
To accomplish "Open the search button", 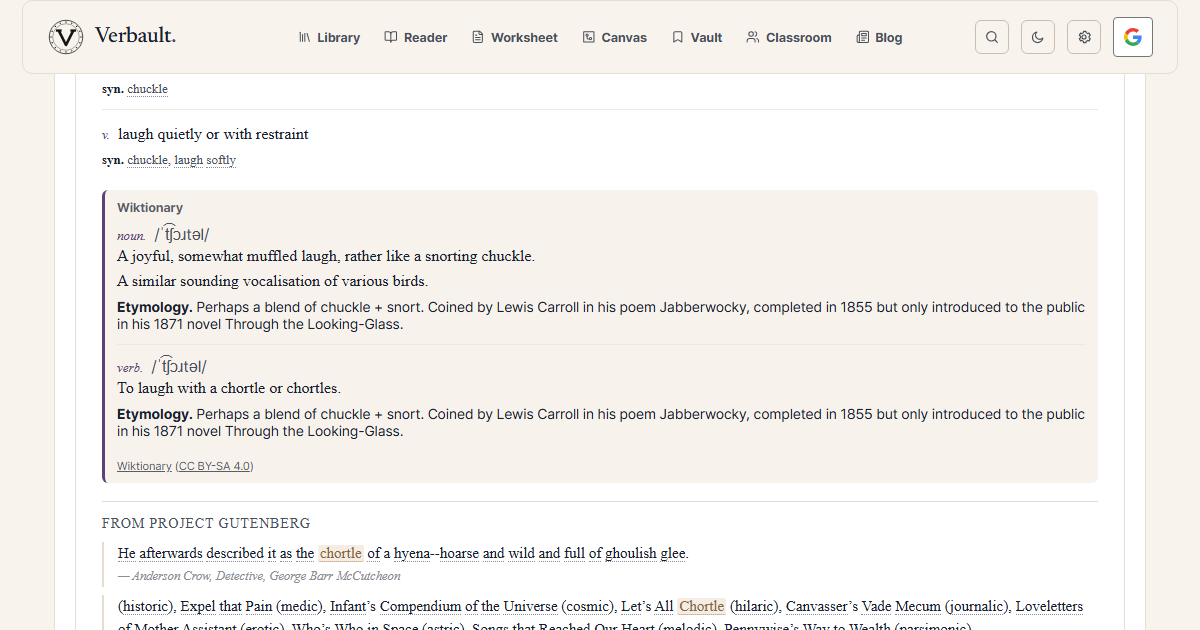I will [992, 37].
